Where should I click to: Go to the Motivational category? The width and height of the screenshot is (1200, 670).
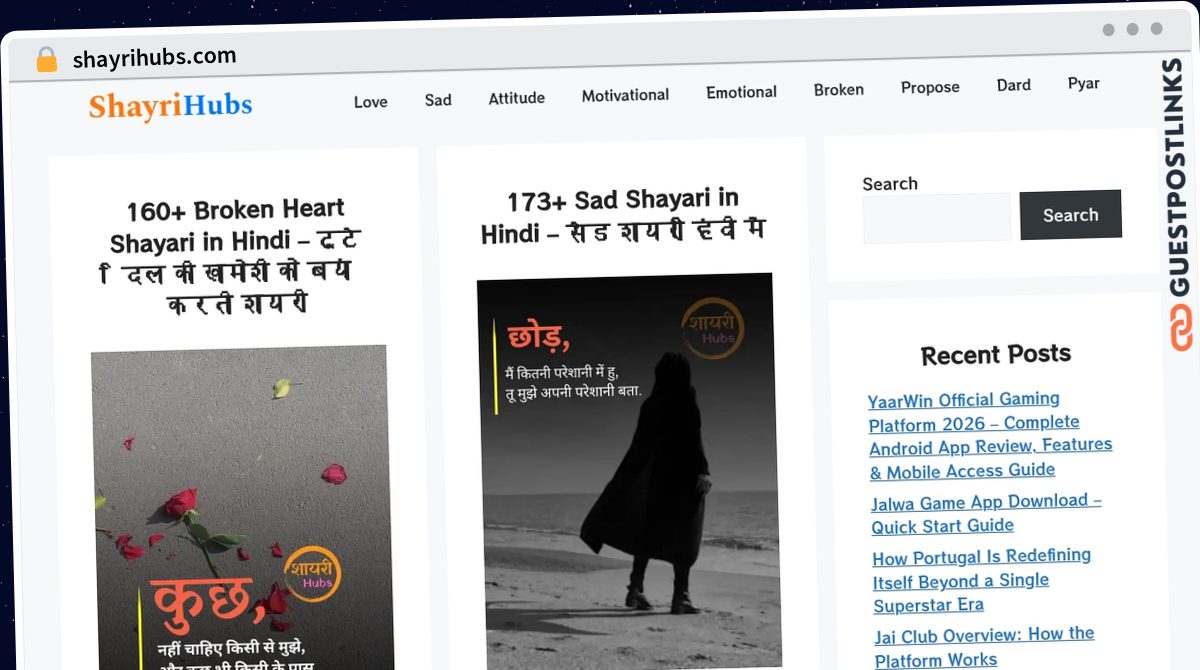625,95
